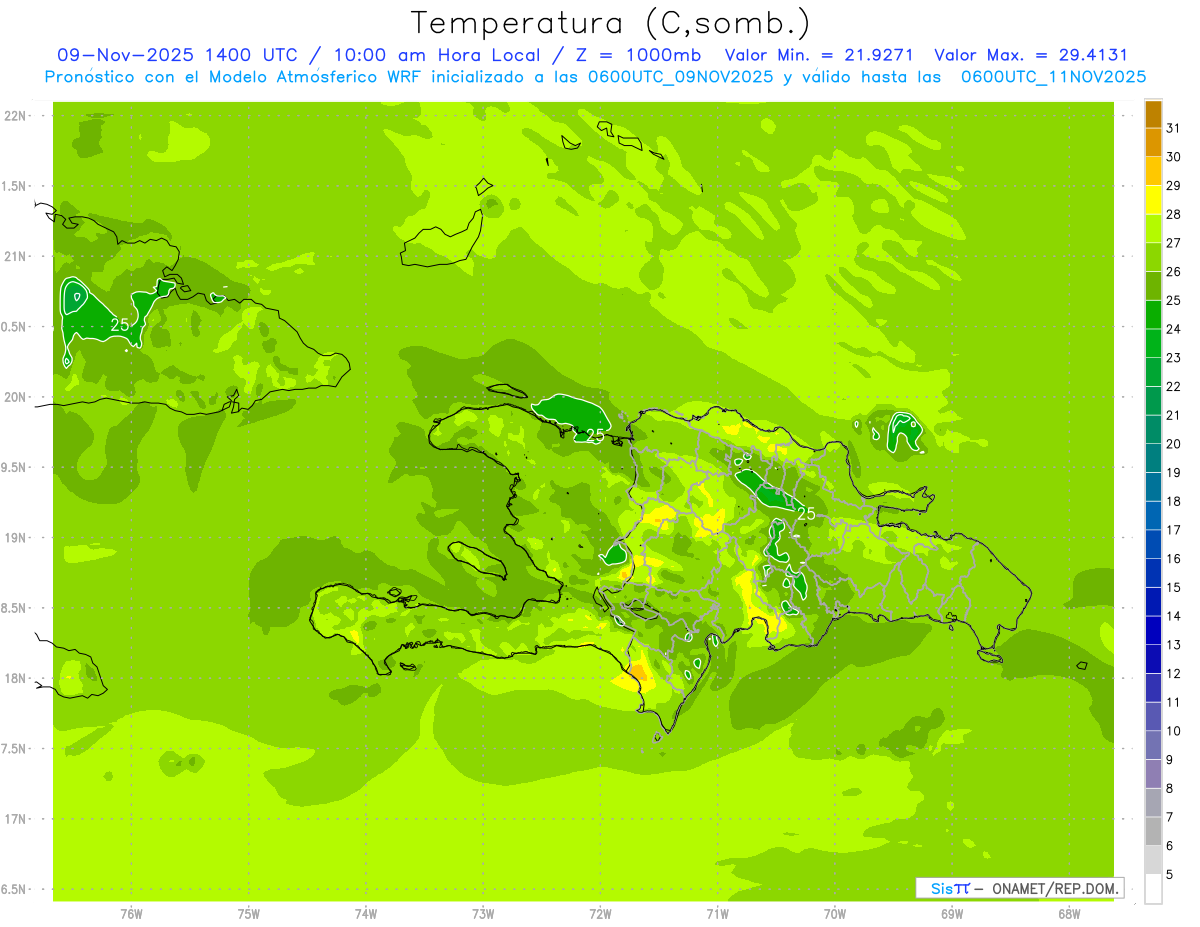
Task: Click the '25' contour label in central Dominican Republic
Action: pos(805,514)
